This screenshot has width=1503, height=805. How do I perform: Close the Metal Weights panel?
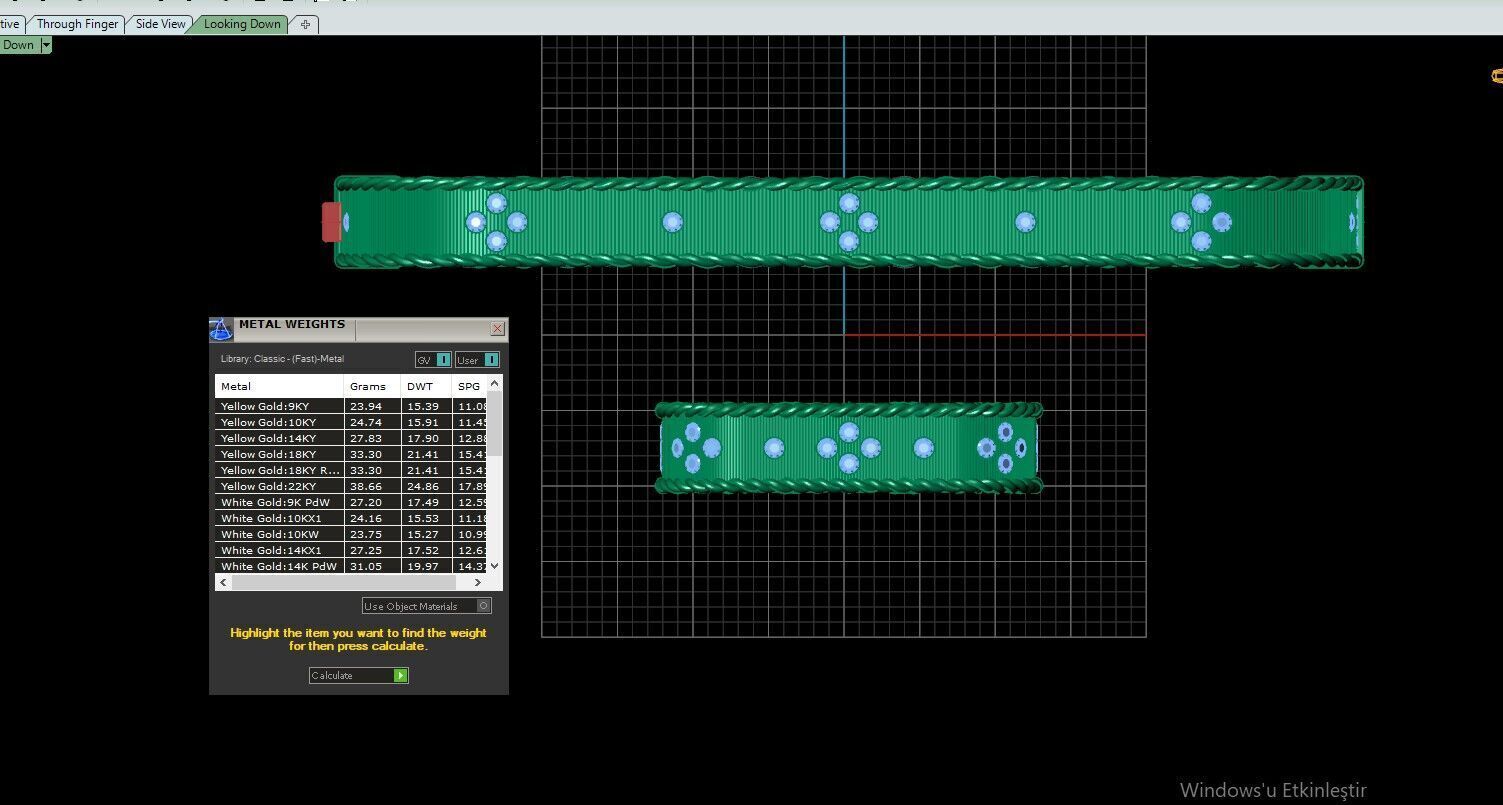coord(497,328)
